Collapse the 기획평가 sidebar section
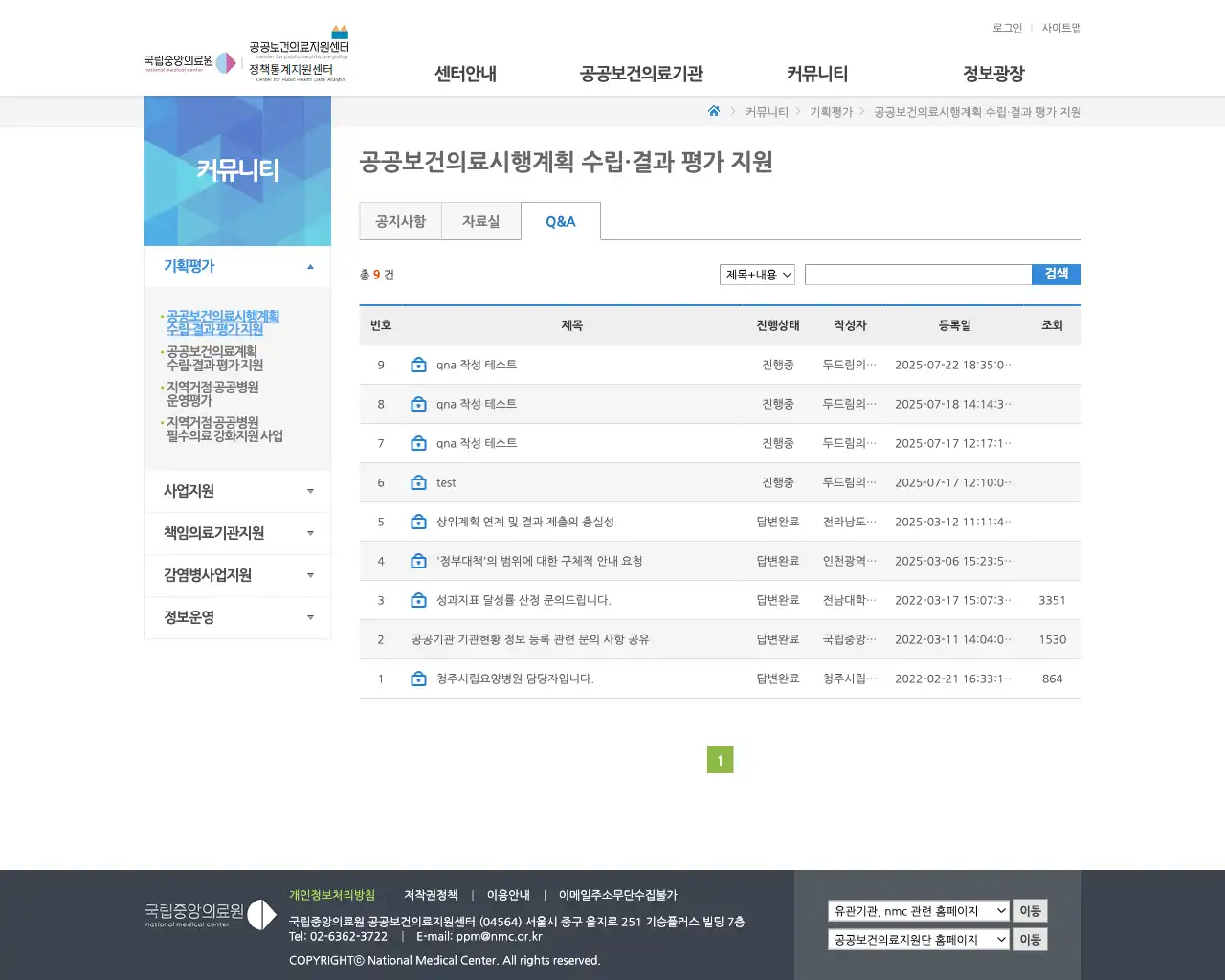 pyautogui.click(x=236, y=266)
